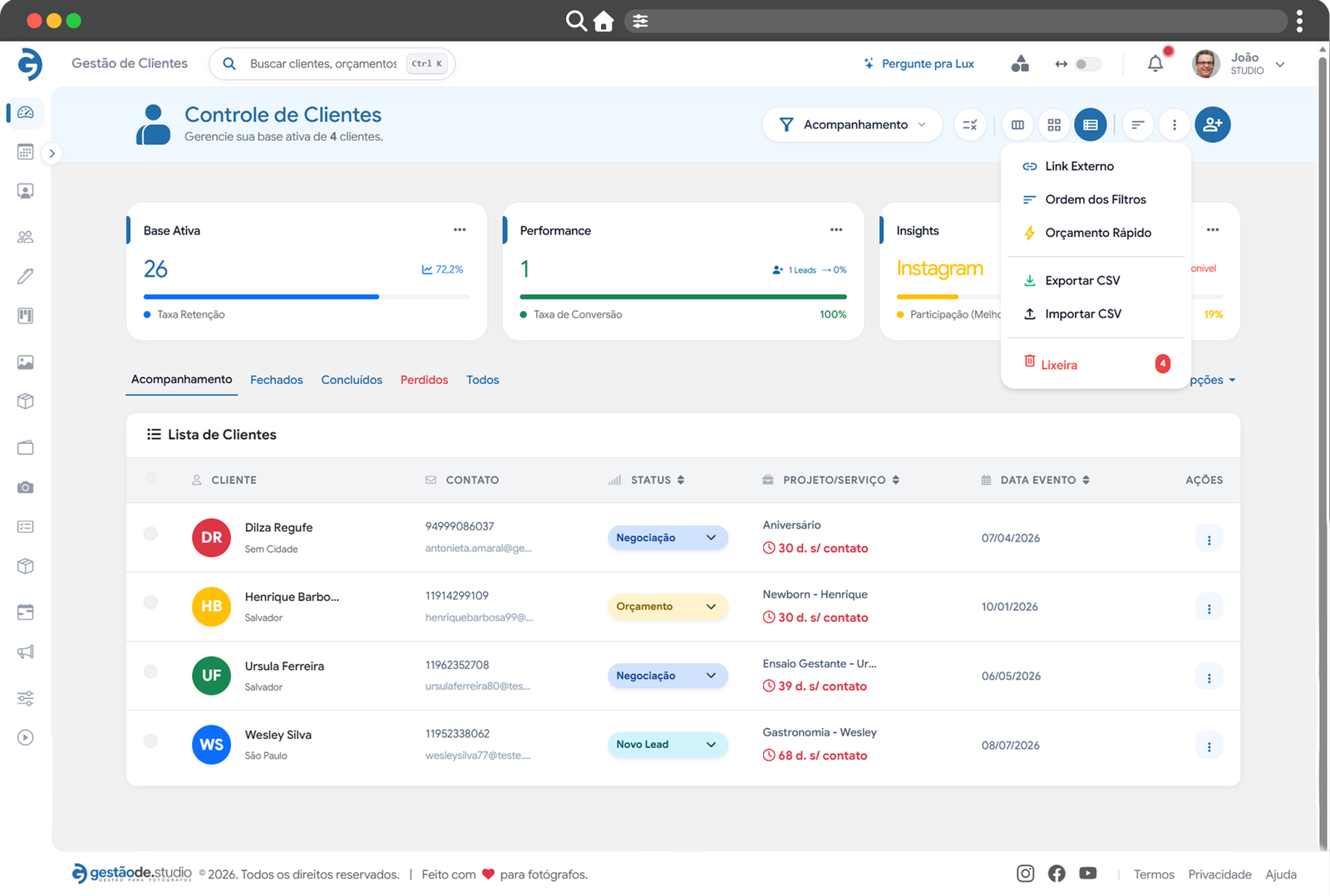
Task: Switch to the Concluídos tab
Action: tap(352, 380)
